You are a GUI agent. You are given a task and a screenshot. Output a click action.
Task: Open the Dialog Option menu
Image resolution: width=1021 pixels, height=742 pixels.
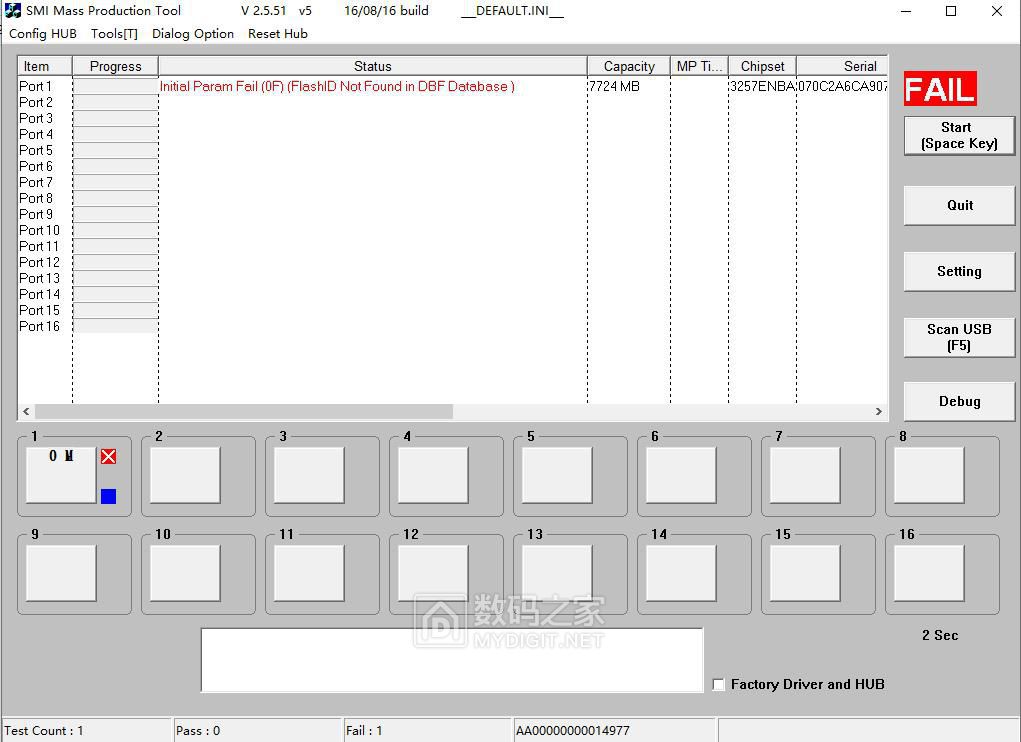[193, 34]
